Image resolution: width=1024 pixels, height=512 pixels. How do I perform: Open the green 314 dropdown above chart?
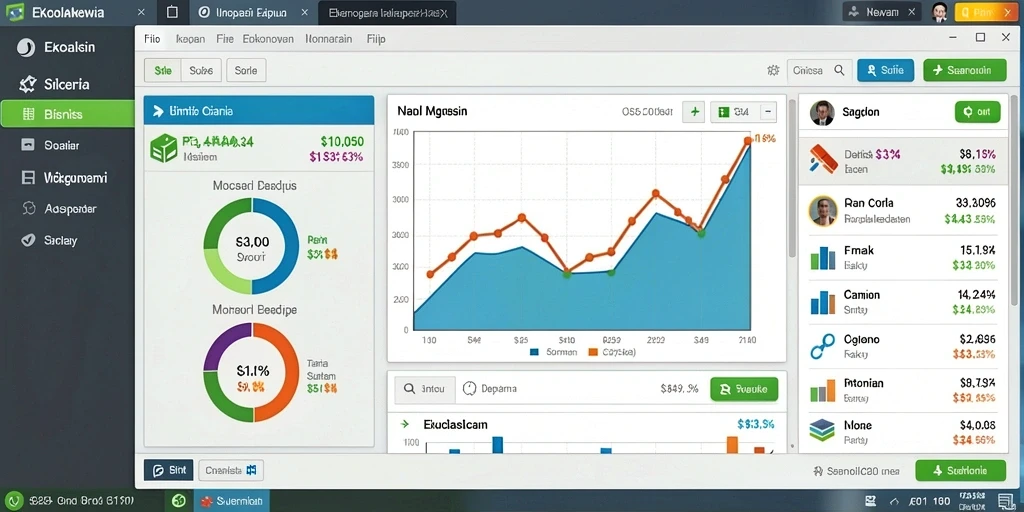(x=734, y=112)
